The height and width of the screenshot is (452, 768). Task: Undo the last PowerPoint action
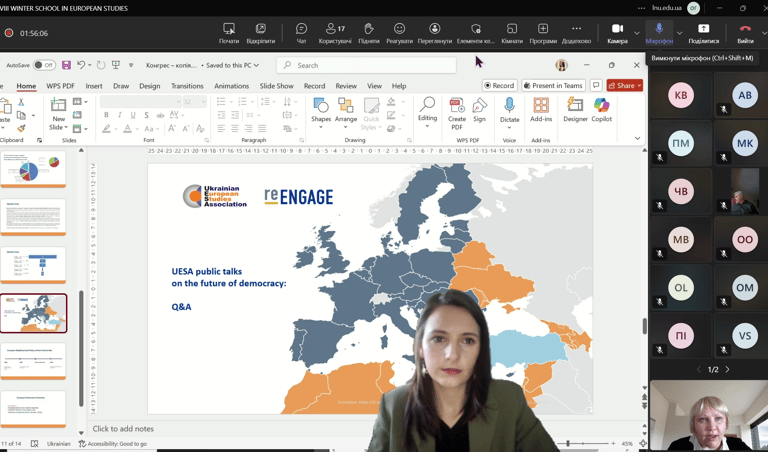81,65
